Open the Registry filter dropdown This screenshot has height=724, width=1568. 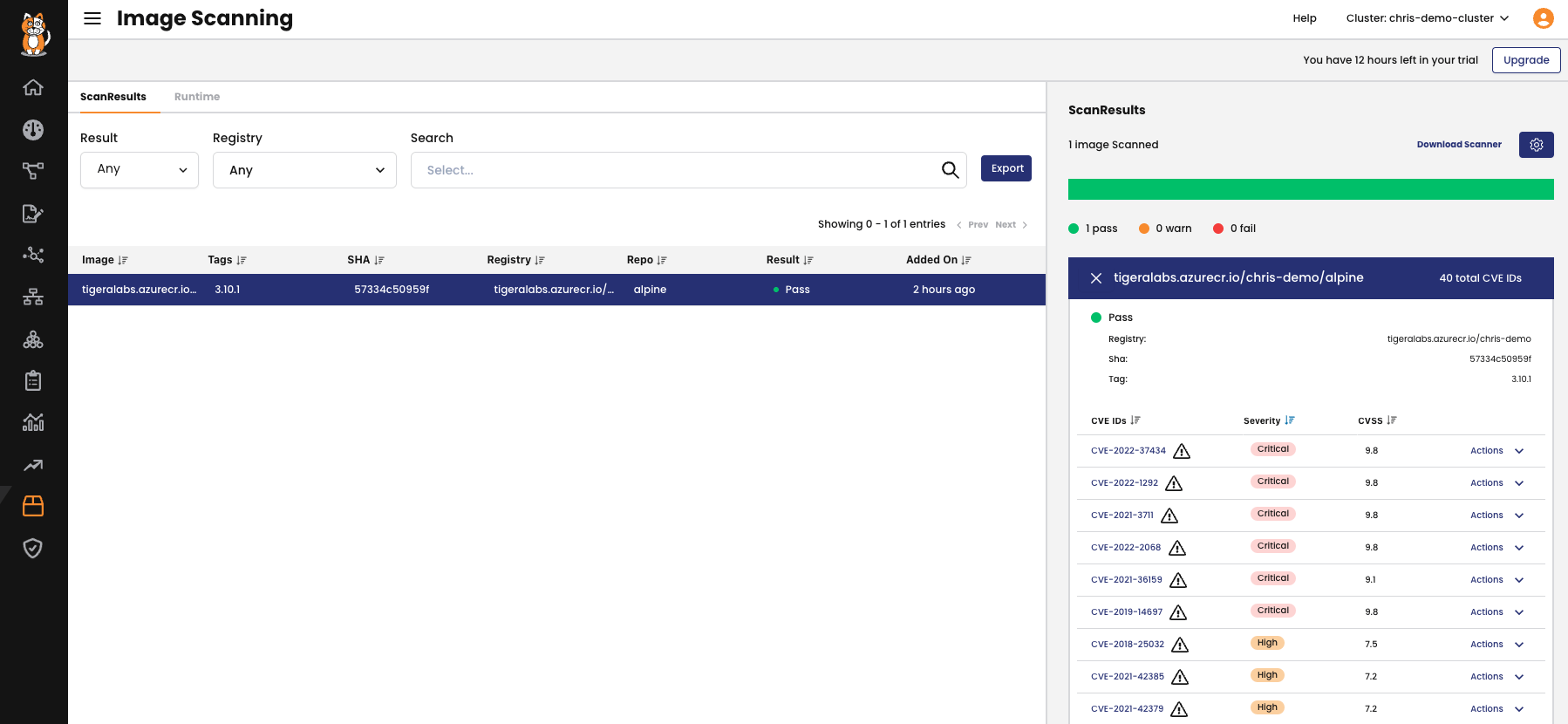click(x=304, y=170)
